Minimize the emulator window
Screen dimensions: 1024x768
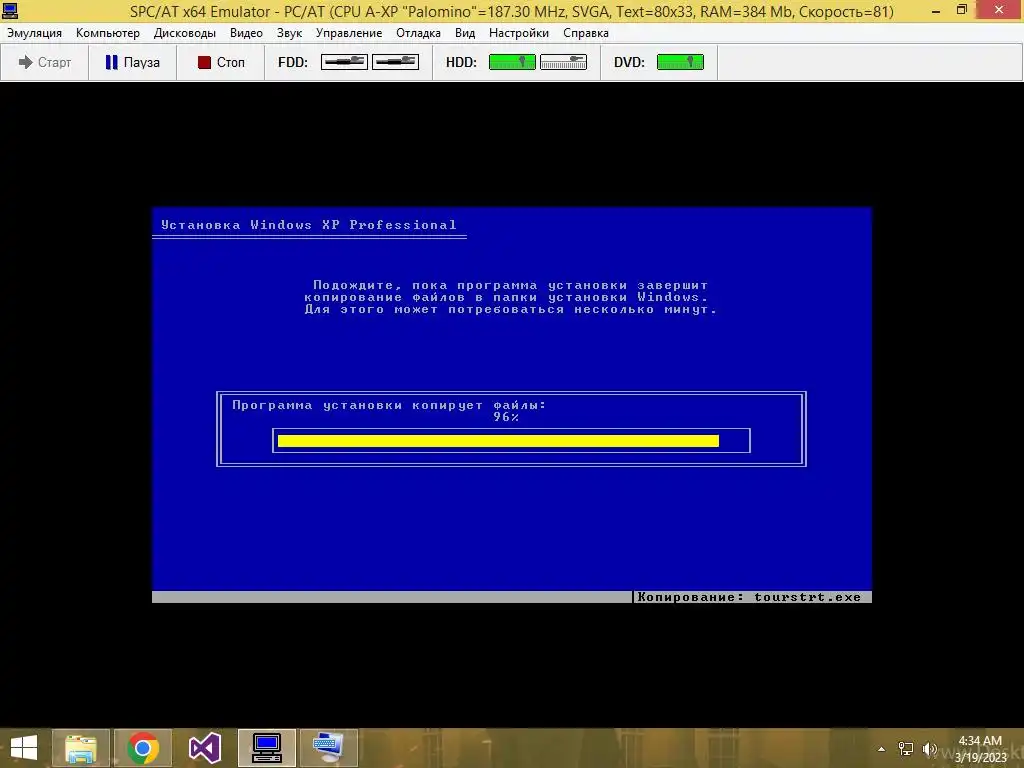point(936,10)
